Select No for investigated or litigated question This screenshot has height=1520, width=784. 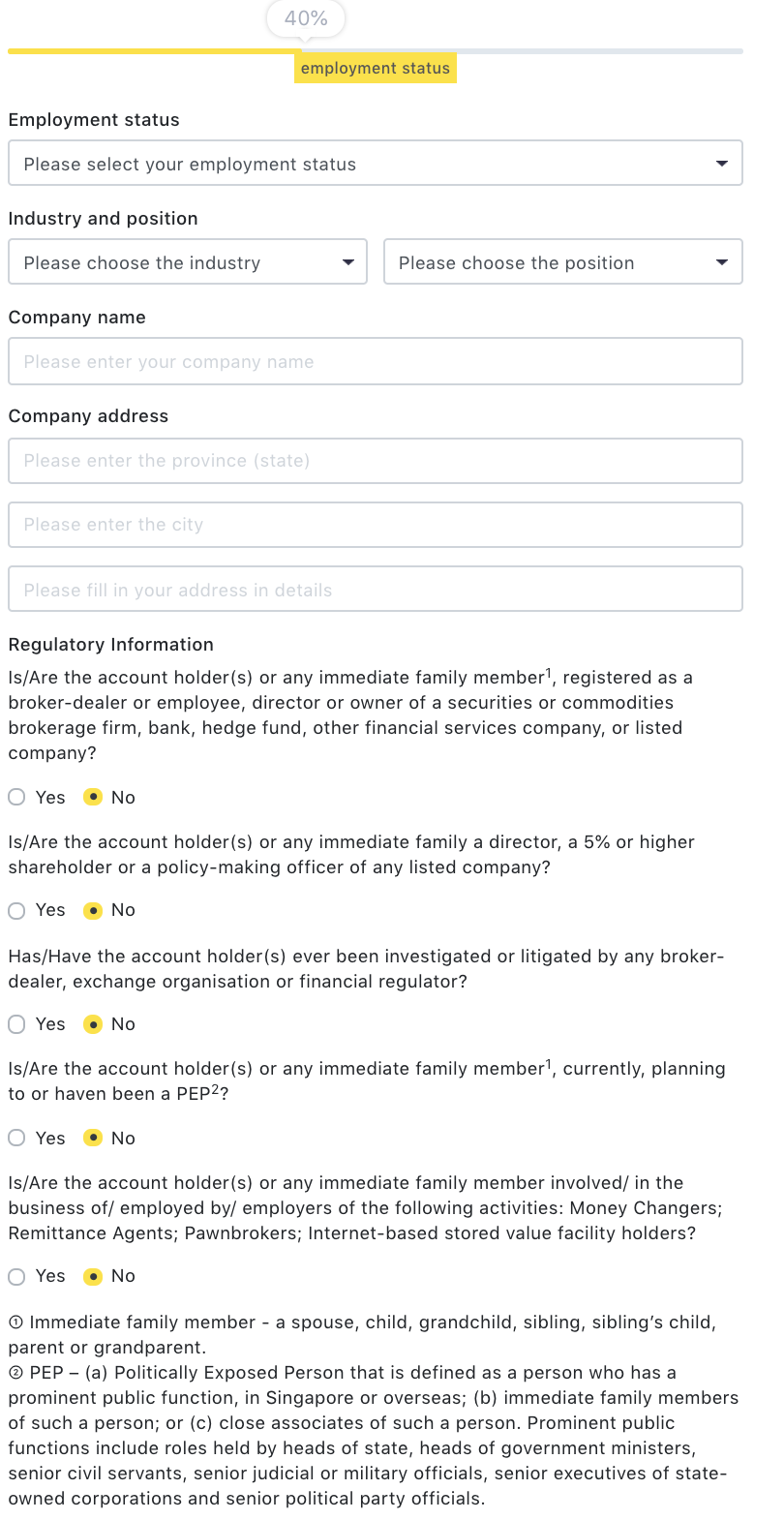point(93,1024)
